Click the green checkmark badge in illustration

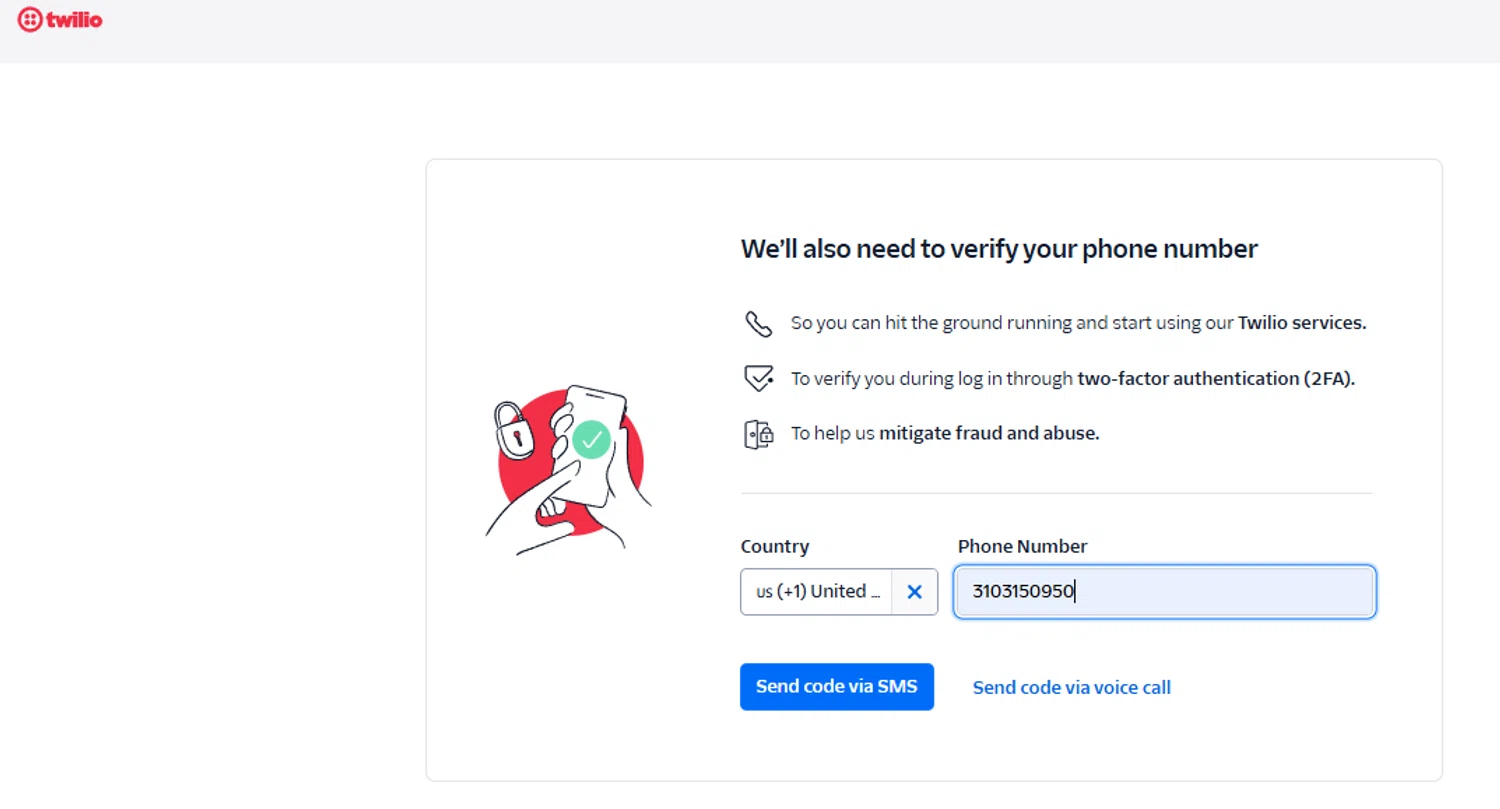click(592, 439)
